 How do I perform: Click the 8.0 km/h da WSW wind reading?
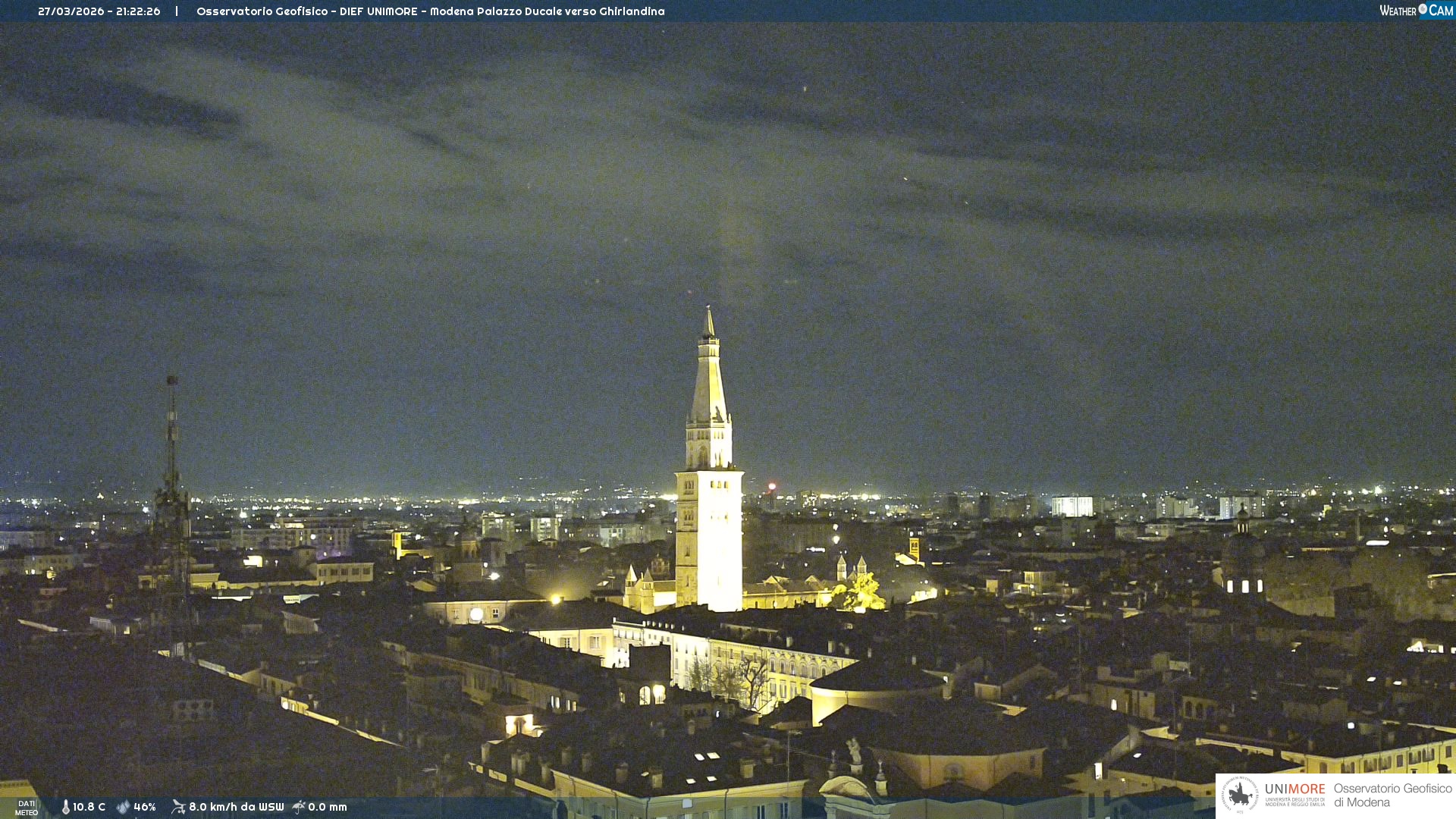pyautogui.click(x=236, y=808)
